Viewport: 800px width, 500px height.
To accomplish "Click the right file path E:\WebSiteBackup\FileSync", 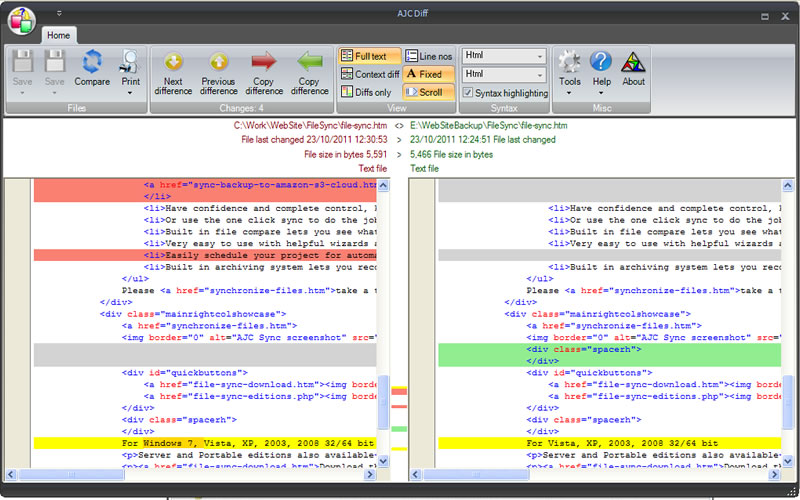I will pyautogui.click(x=489, y=126).
